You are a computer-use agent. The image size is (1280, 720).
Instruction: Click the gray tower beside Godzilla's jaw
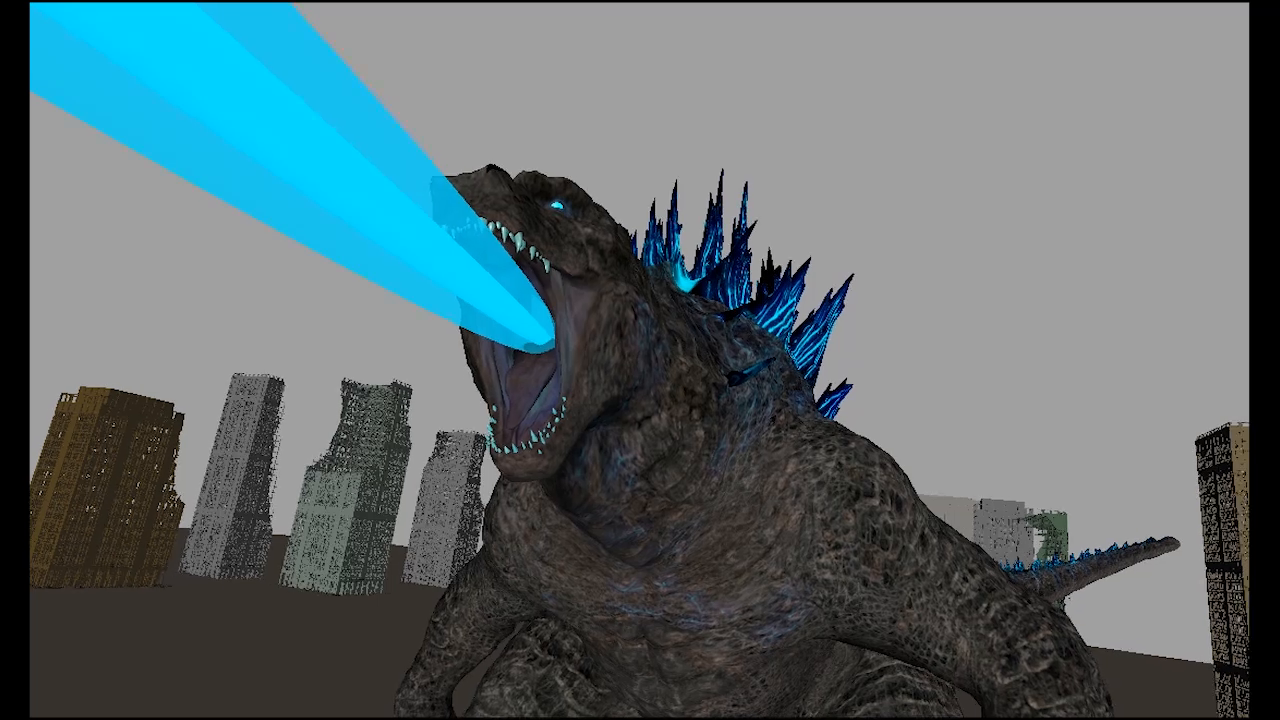tap(447, 505)
